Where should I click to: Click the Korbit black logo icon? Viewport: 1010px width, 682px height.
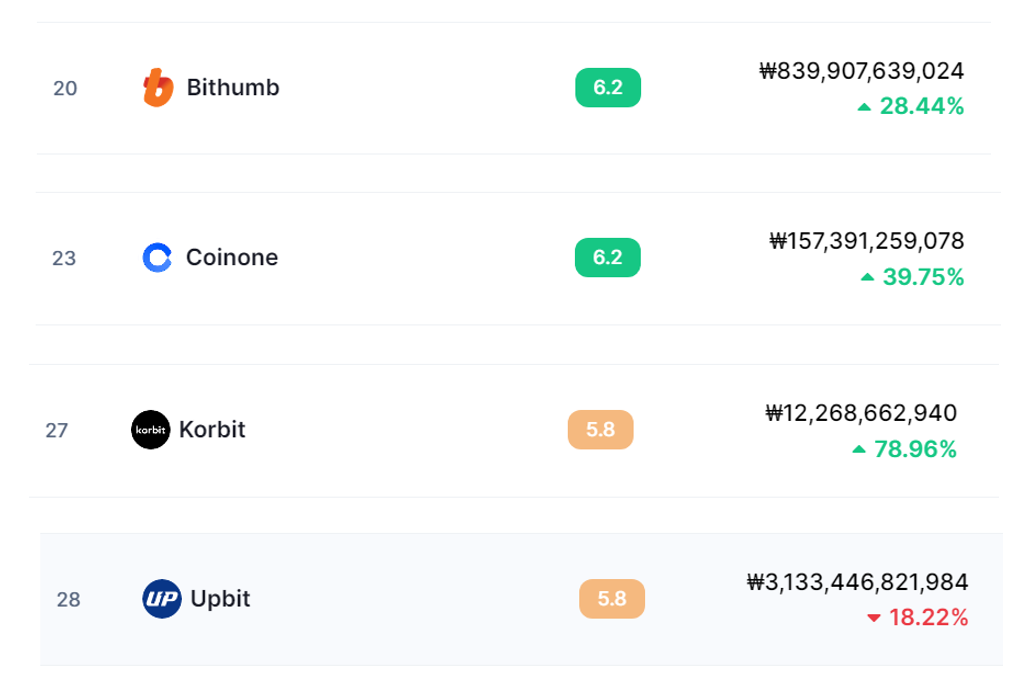[151, 430]
